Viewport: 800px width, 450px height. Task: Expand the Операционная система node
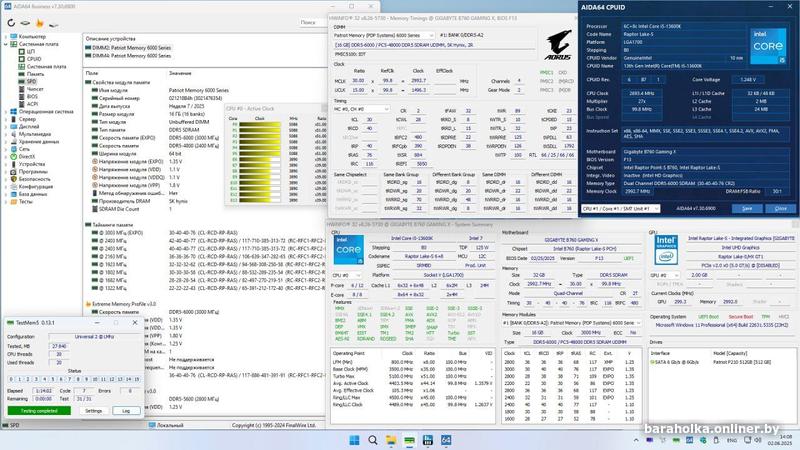point(6,111)
